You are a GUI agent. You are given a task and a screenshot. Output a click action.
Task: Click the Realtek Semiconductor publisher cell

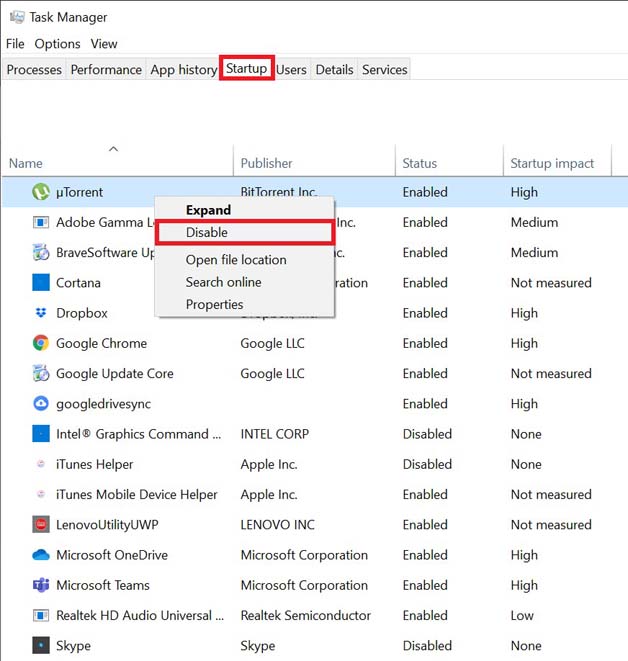(x=306, y=615)
